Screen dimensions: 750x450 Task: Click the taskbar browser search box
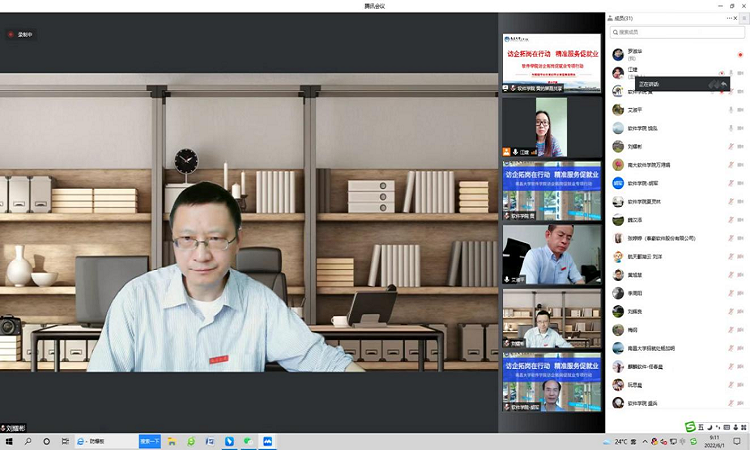pyautogui.click(x=107, y=441)
